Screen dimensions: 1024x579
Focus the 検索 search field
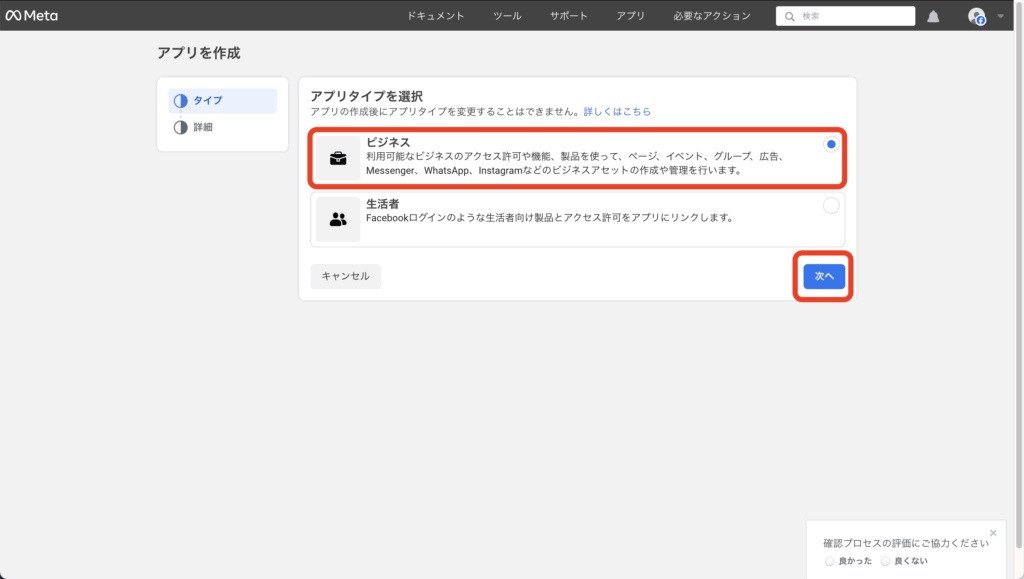point(845,16)
